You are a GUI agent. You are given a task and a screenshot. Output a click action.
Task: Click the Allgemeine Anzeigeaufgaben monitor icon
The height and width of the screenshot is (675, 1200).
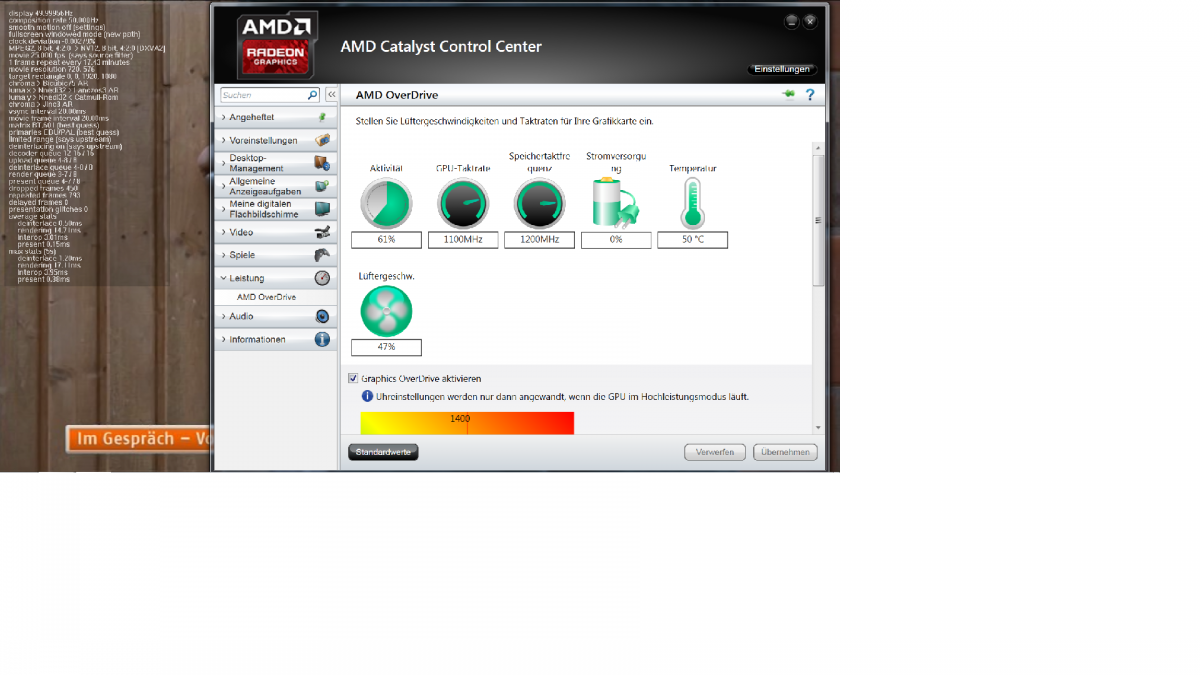[322, 186]
